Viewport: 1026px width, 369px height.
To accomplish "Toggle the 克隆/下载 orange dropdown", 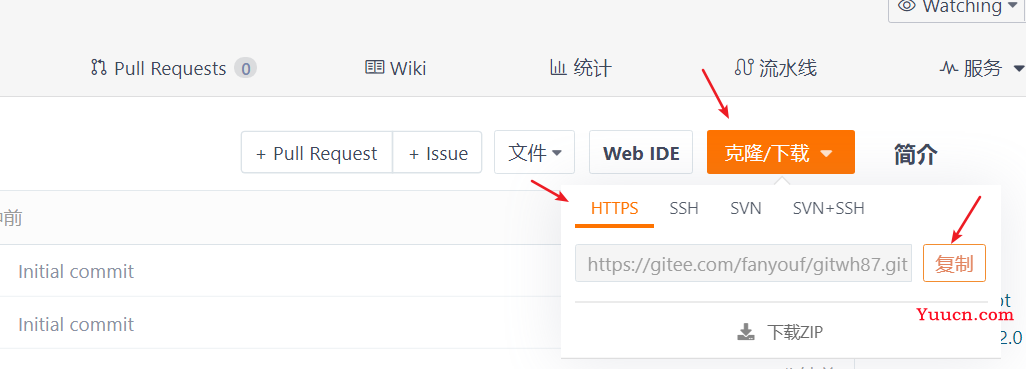I will pos(781,152).
